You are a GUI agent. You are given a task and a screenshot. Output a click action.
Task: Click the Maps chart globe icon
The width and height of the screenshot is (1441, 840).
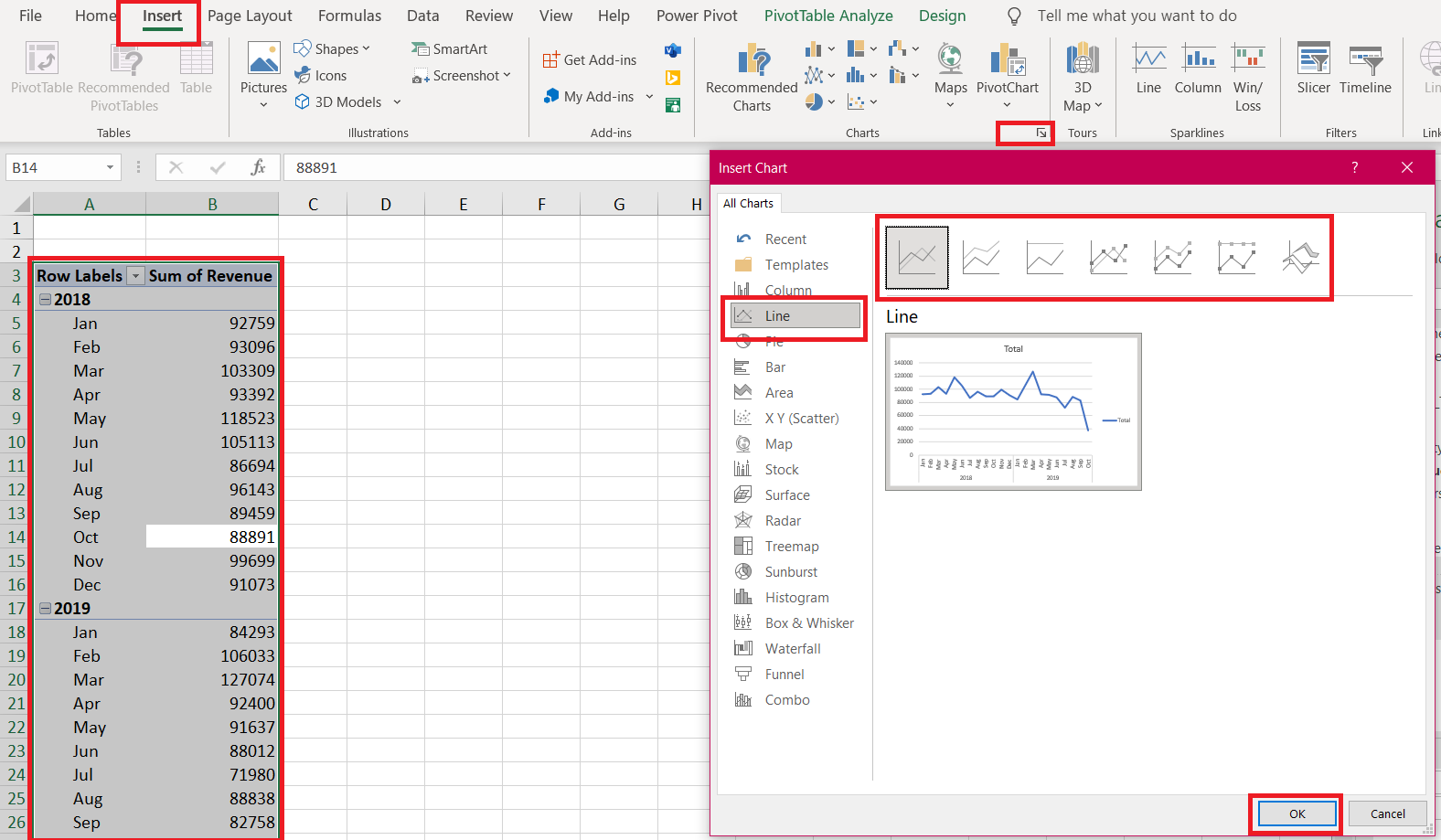point(950,59)
